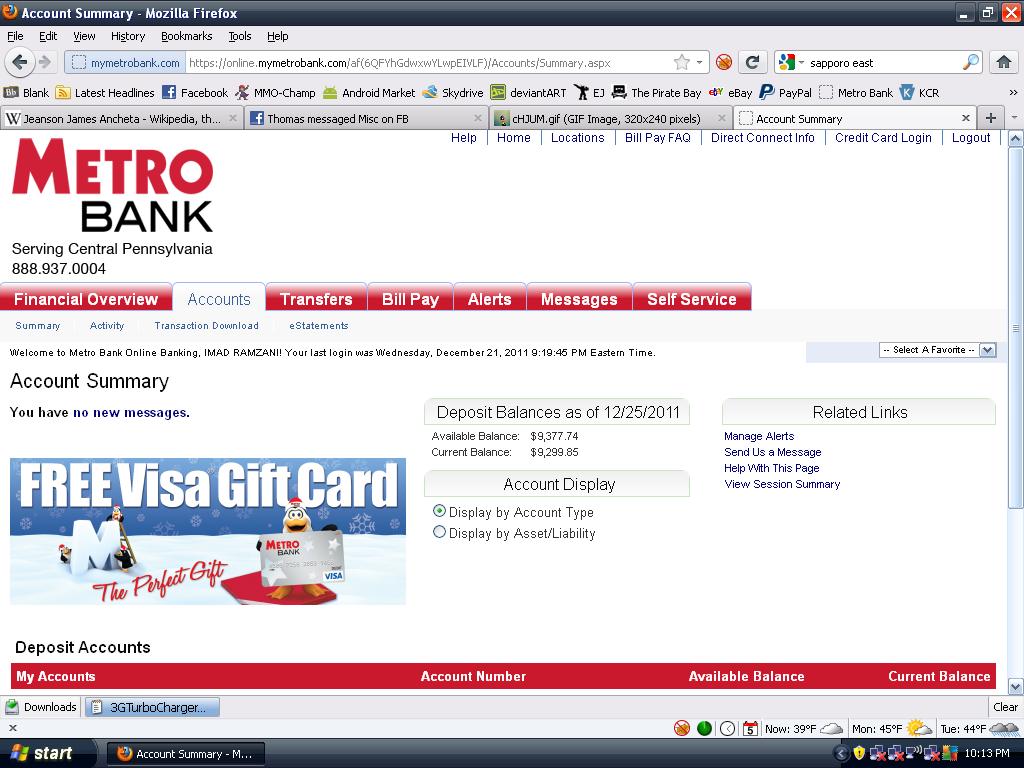Open the KCR bookmark
The height and width of the screenshot is (768, 1024).
click(x=920, y=93)
